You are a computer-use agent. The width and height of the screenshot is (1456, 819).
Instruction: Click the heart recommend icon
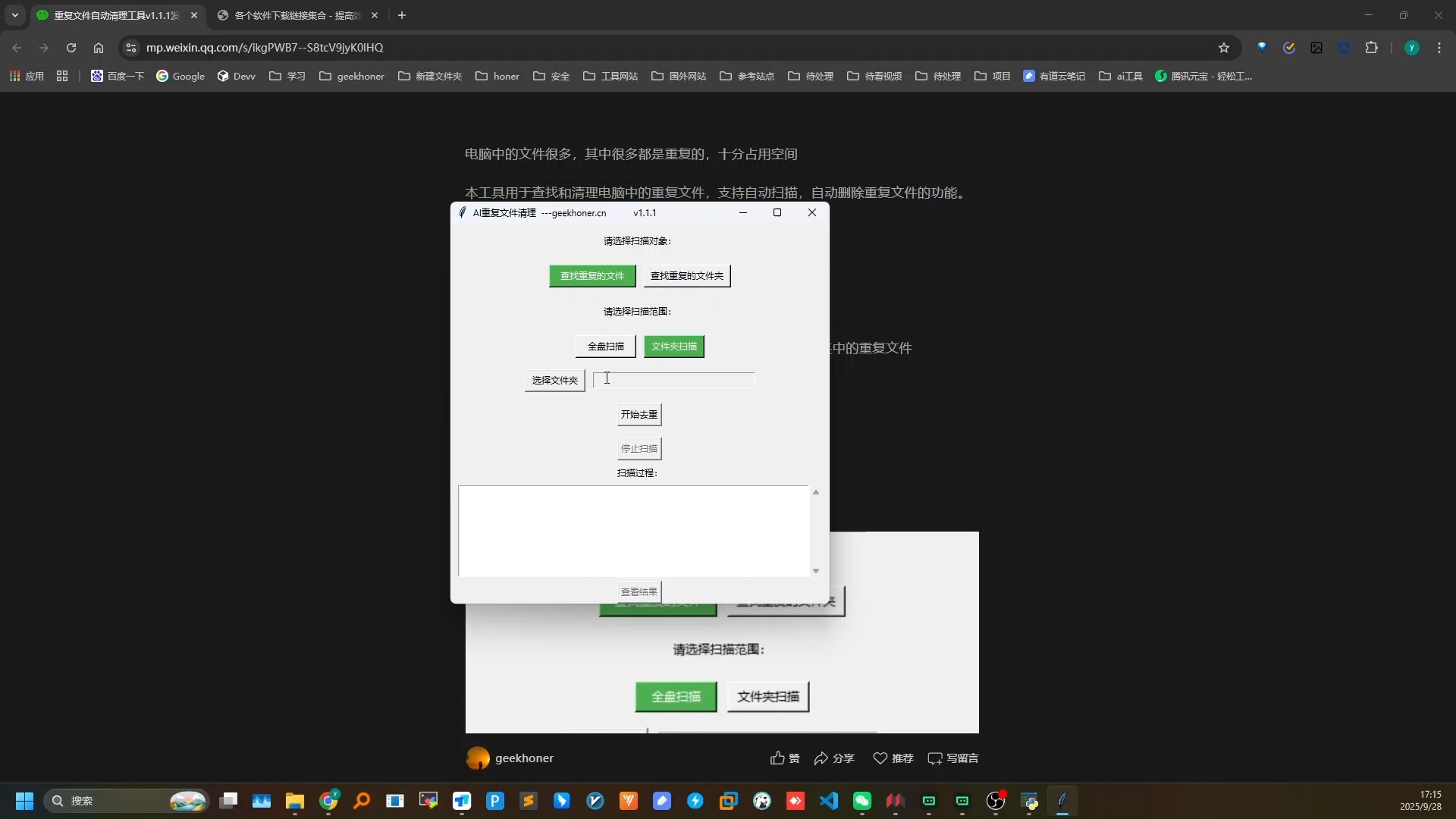(880, 758)
